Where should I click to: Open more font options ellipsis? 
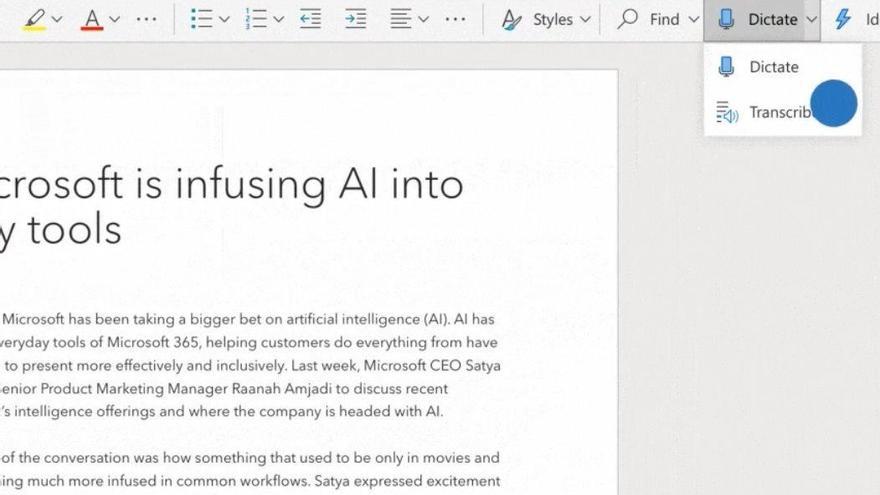(146, 19)
